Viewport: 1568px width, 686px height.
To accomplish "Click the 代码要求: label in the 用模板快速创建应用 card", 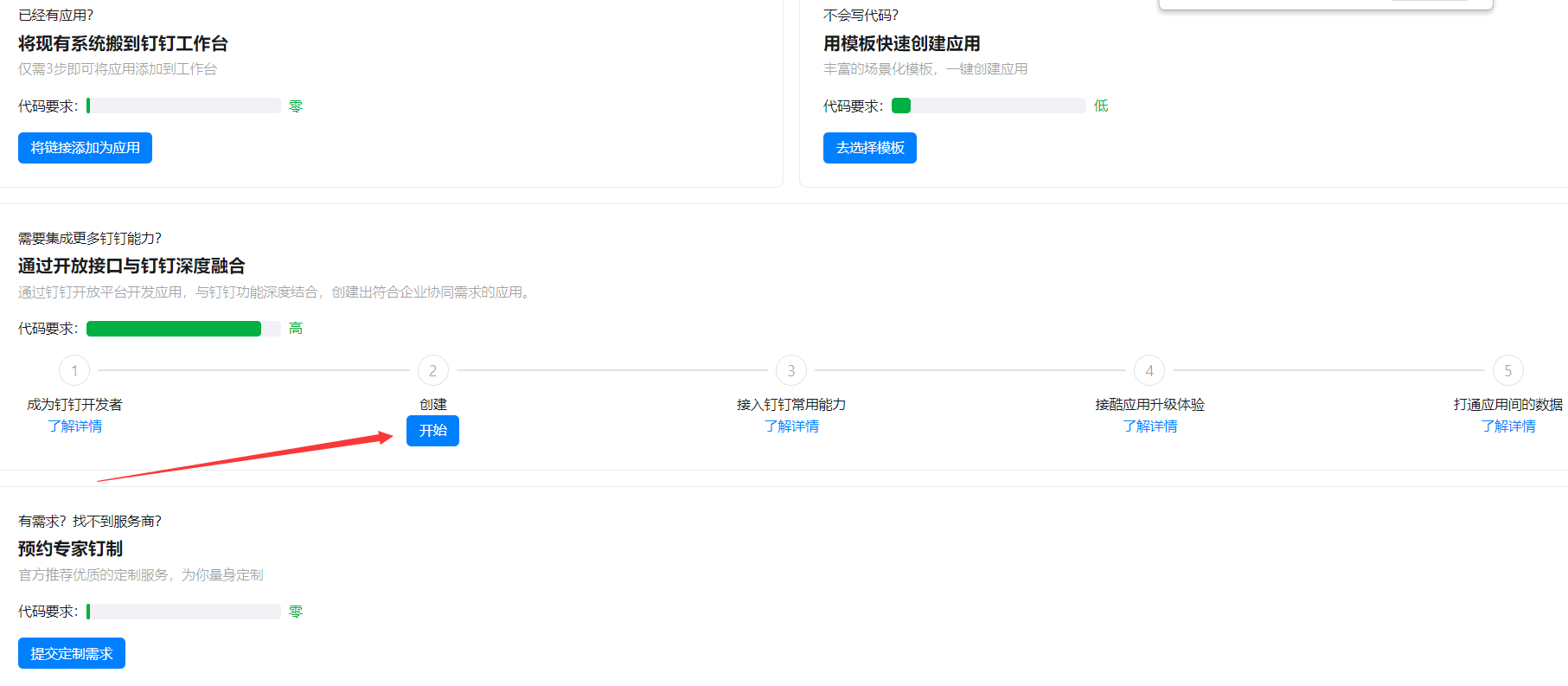I will tap(854, 106).
